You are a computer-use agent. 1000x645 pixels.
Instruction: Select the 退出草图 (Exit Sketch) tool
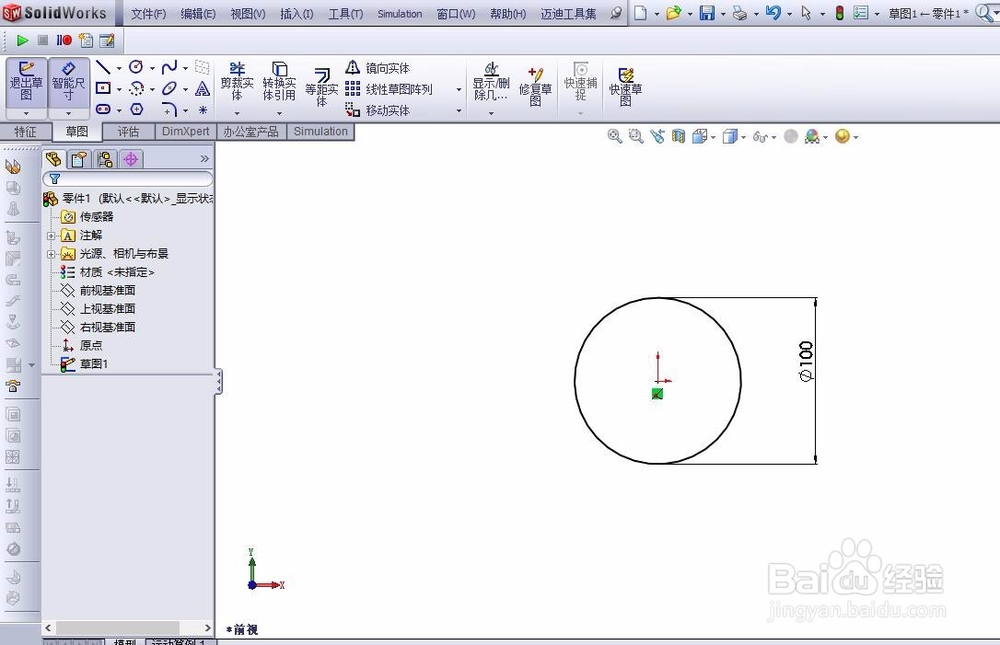tap(26, 80)
